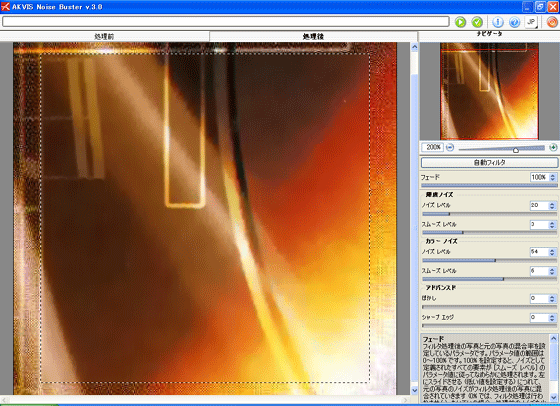Click luminance ノイズ レベル slider track
This screenshot has width=560, height=406.
pyautogui.click(x=489, y=214)
